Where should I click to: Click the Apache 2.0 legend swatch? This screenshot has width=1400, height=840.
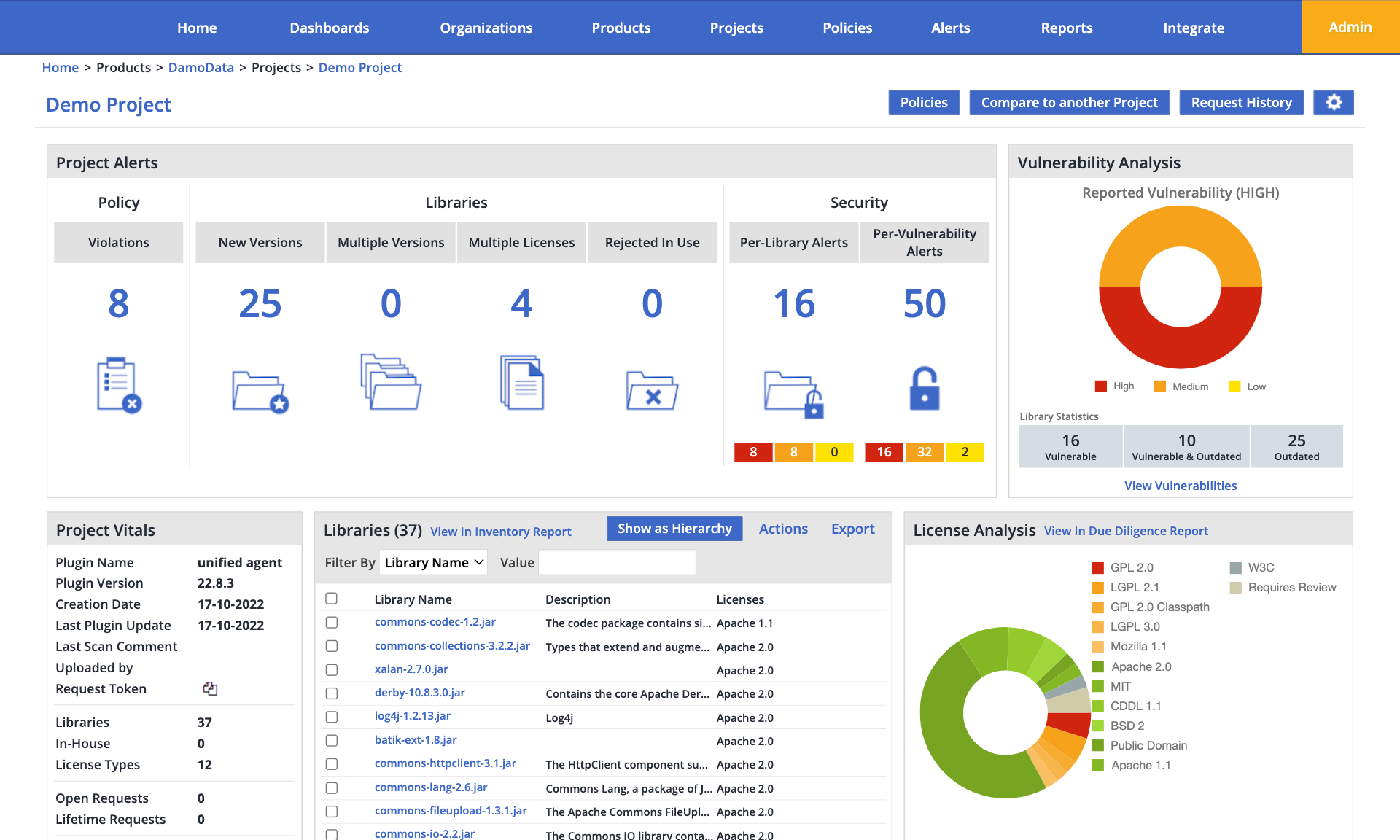click(x=1098, y=666)
